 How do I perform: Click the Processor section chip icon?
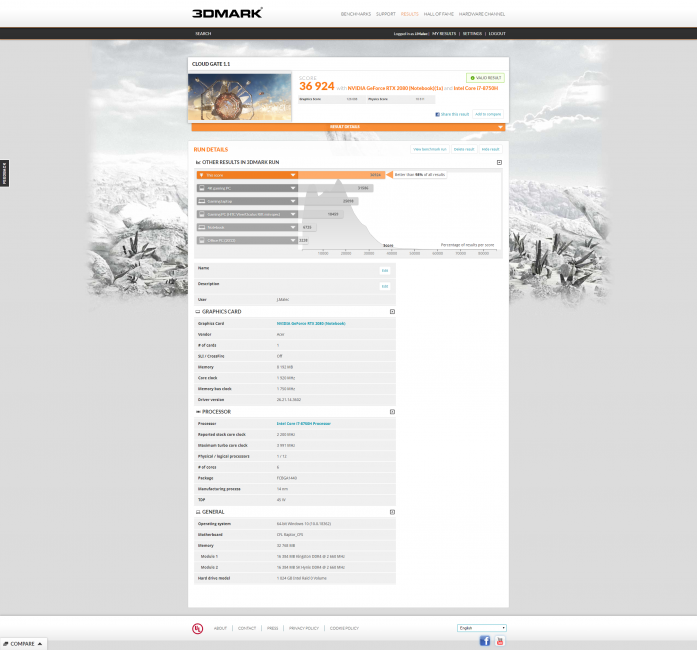coord(198,412)
